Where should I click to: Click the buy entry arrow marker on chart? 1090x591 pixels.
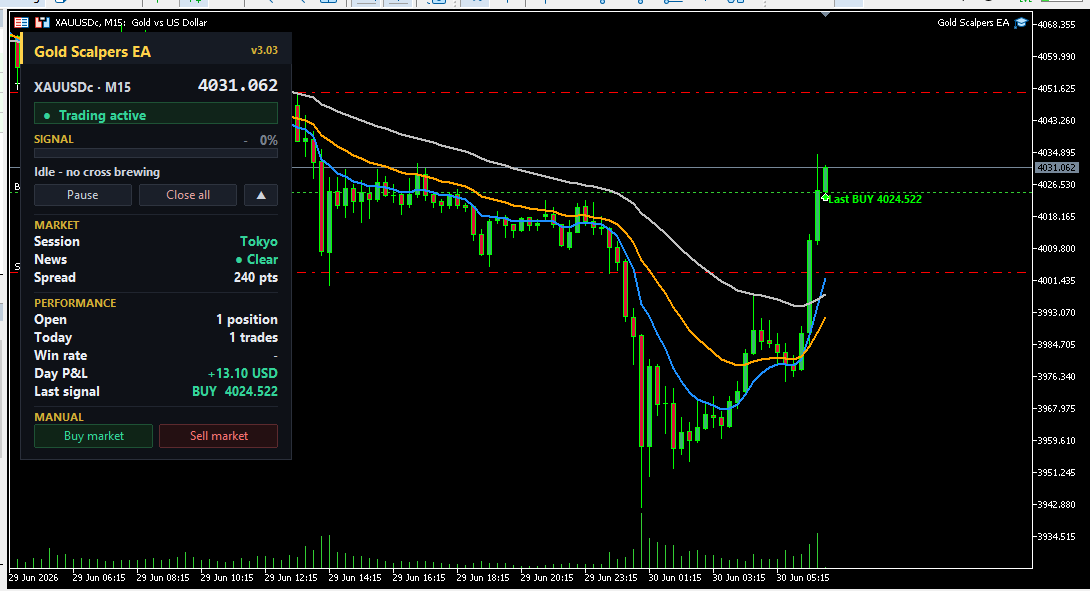[x=824, y=197]
